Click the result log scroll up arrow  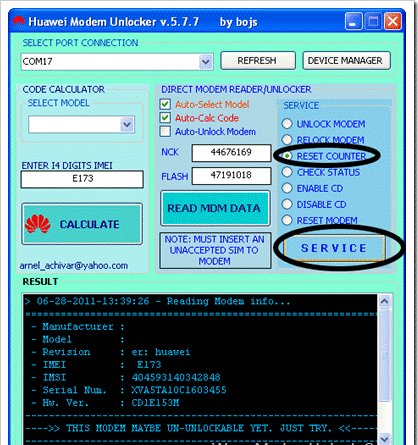coord(384,301)
